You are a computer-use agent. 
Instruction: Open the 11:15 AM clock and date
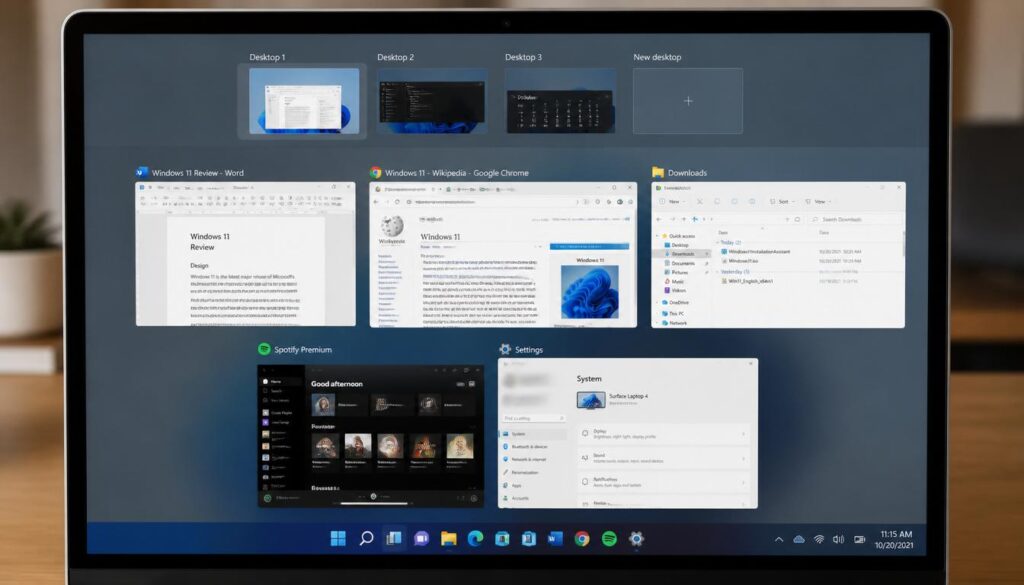click(x=896, y=539)
